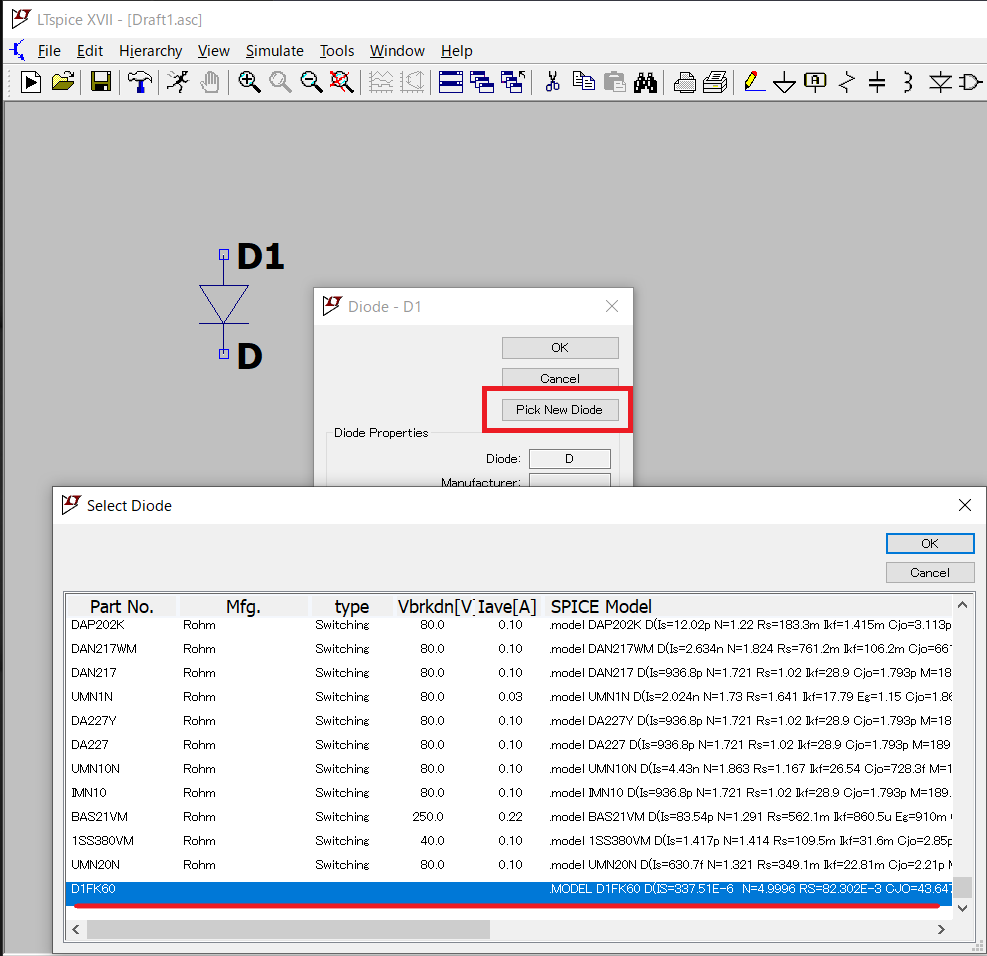987x956 pixels.
Task: Click the horizontal scrollbar right arrow
Action: 940,930
